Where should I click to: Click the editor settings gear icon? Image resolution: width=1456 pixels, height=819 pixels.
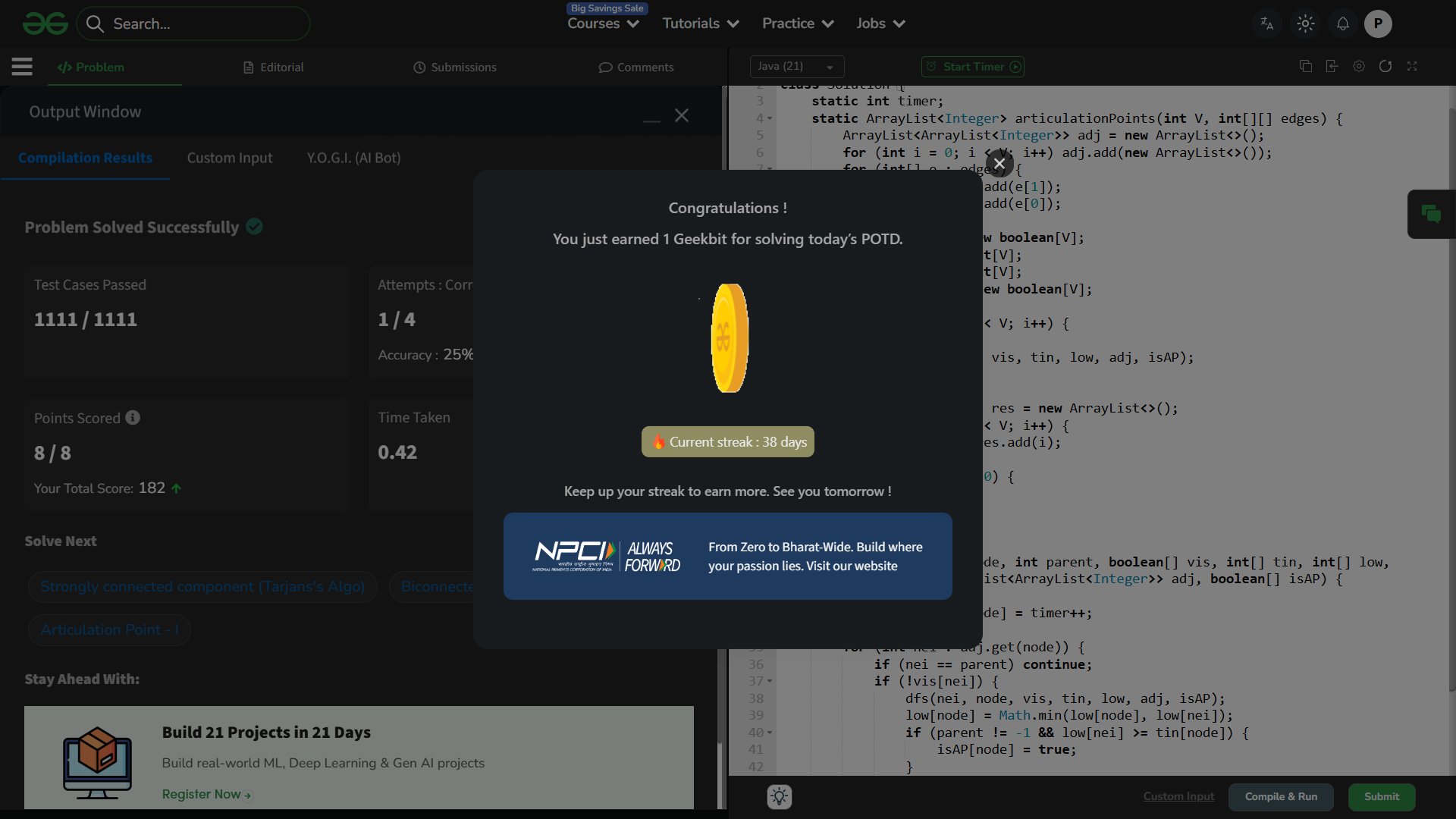coord(1359,67)
